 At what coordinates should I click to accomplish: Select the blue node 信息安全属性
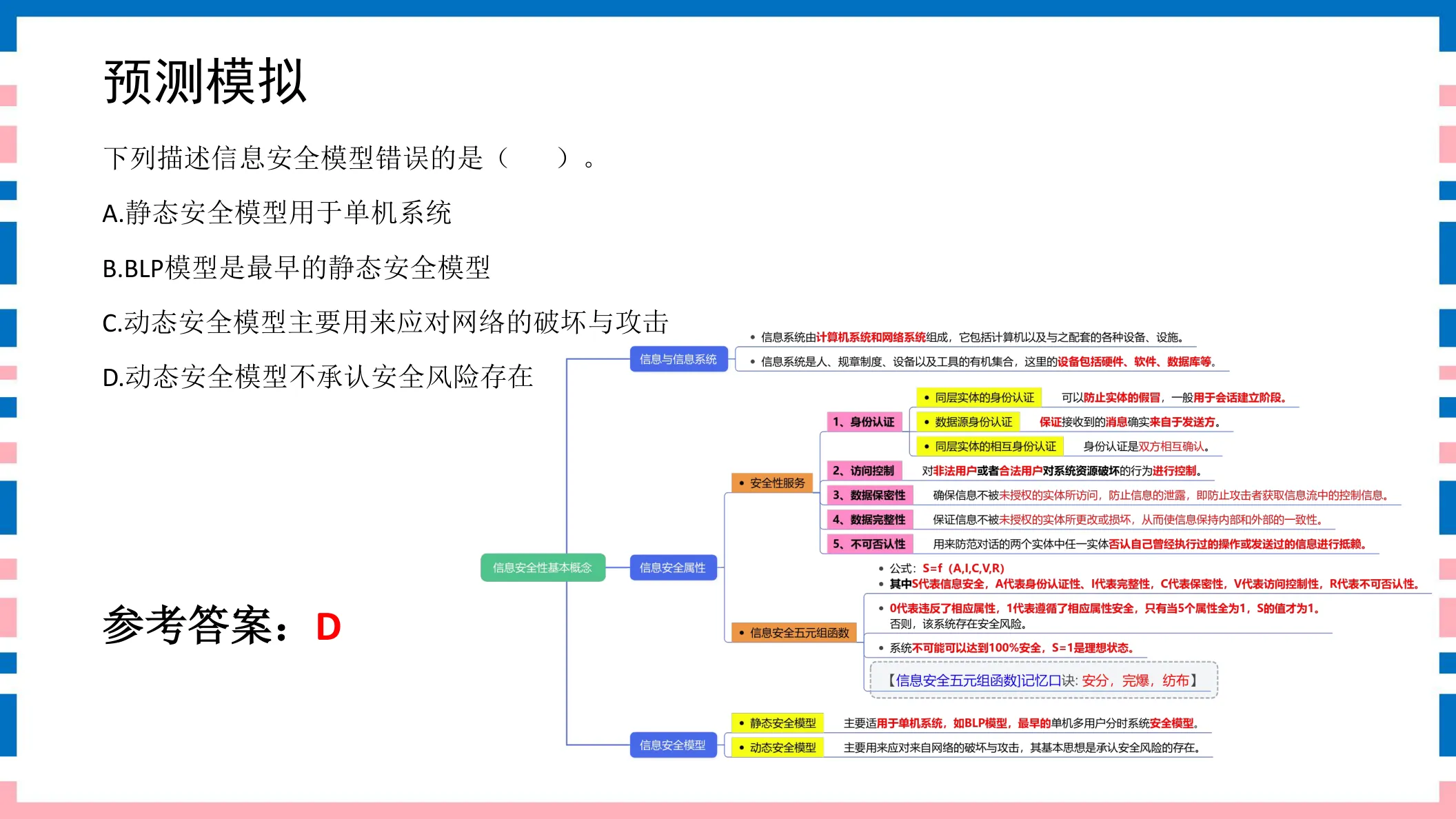coord(673,567)
